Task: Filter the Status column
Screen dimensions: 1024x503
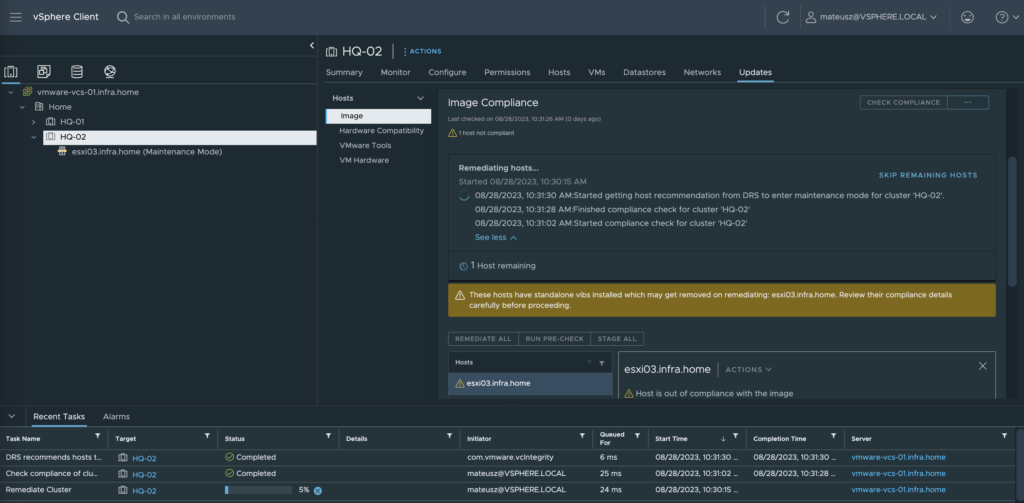Action: point(328,435)
